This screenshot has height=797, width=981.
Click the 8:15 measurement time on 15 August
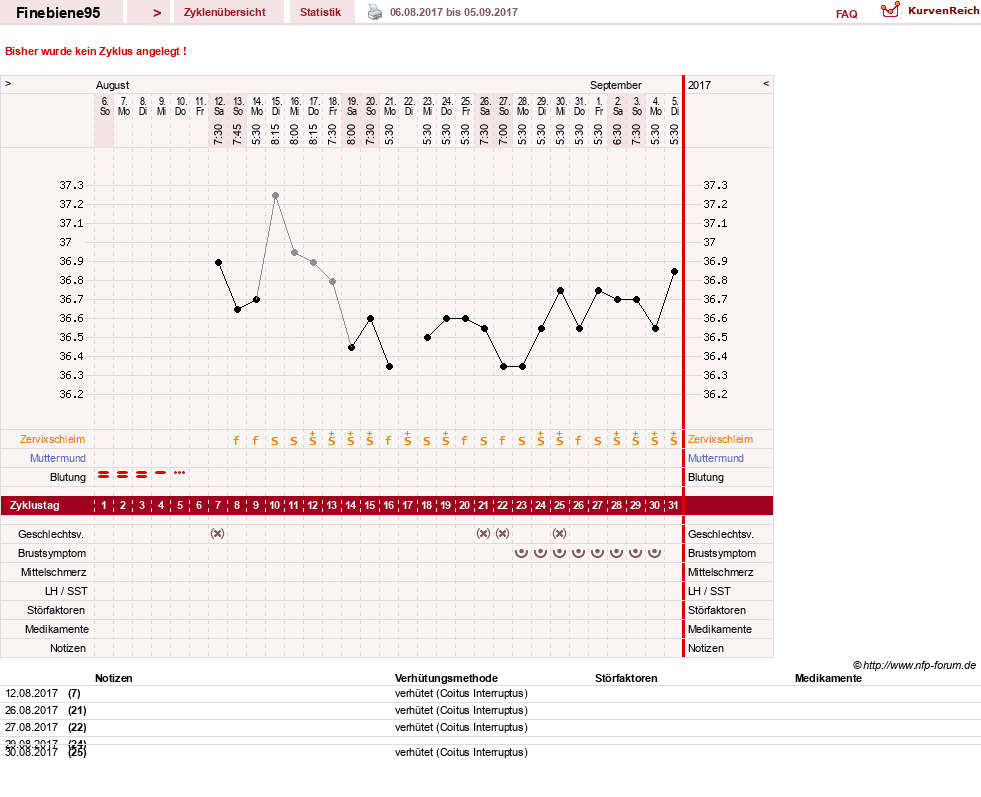click(x=275, y=134)
